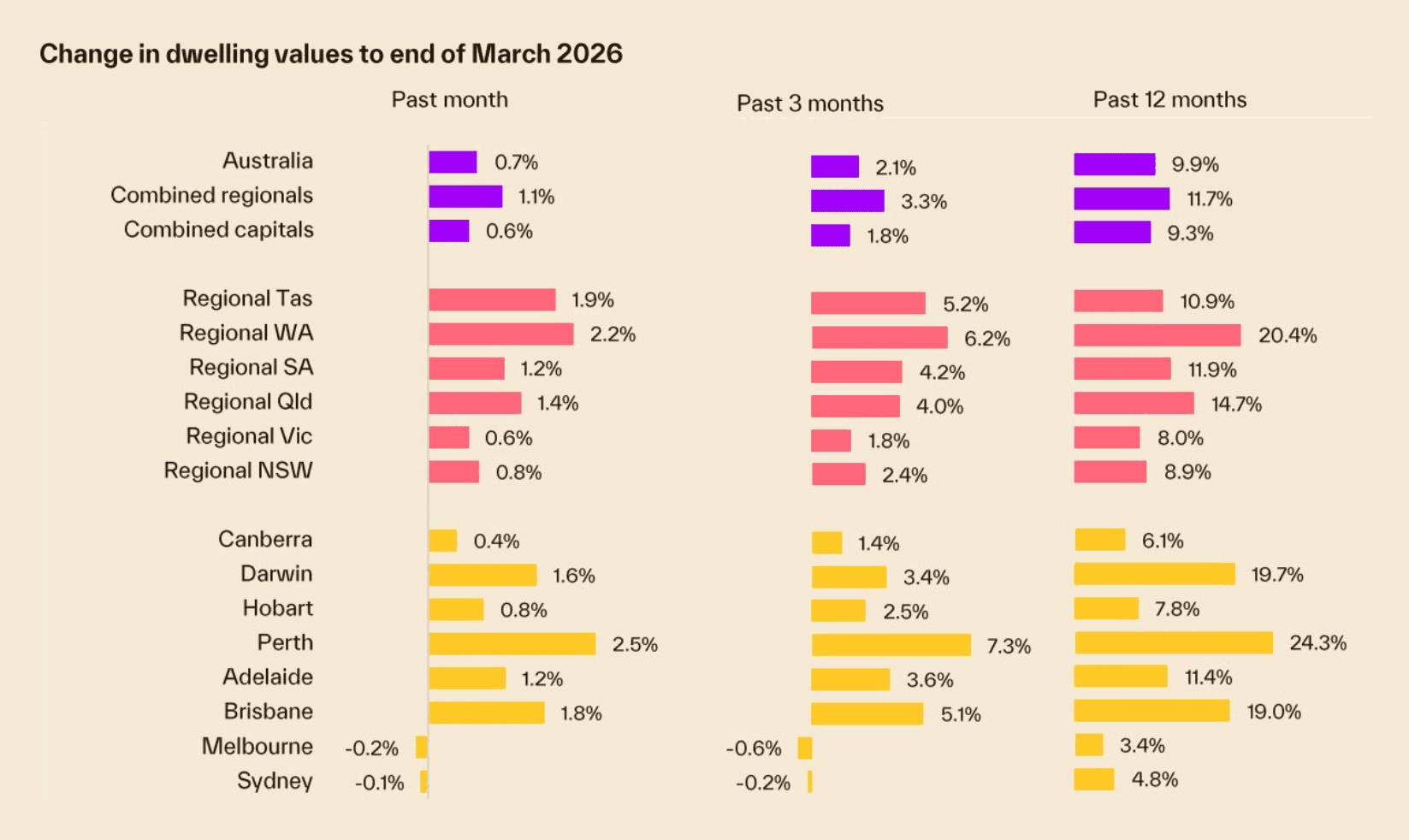Screen dimensions: 1409x840
Task: Click the 7.3% value label for Perth
Action: (1009, 647)
